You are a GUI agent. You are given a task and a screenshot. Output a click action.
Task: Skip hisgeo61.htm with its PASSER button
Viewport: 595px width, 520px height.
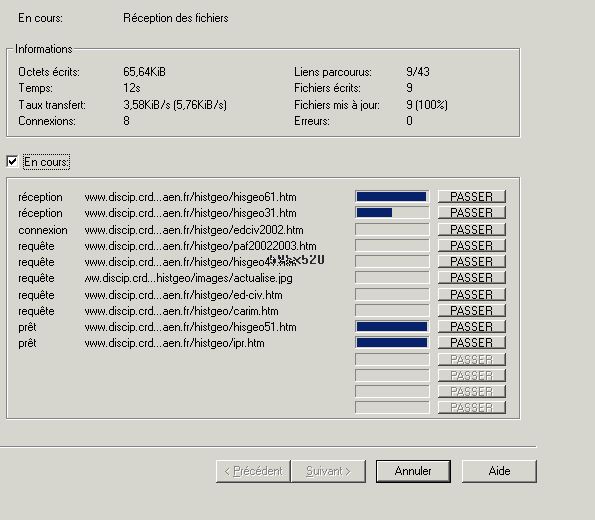tap(472, 197)
